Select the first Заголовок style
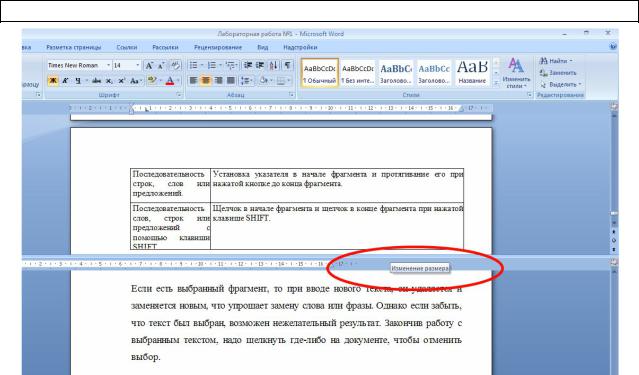 click(396, 73)
